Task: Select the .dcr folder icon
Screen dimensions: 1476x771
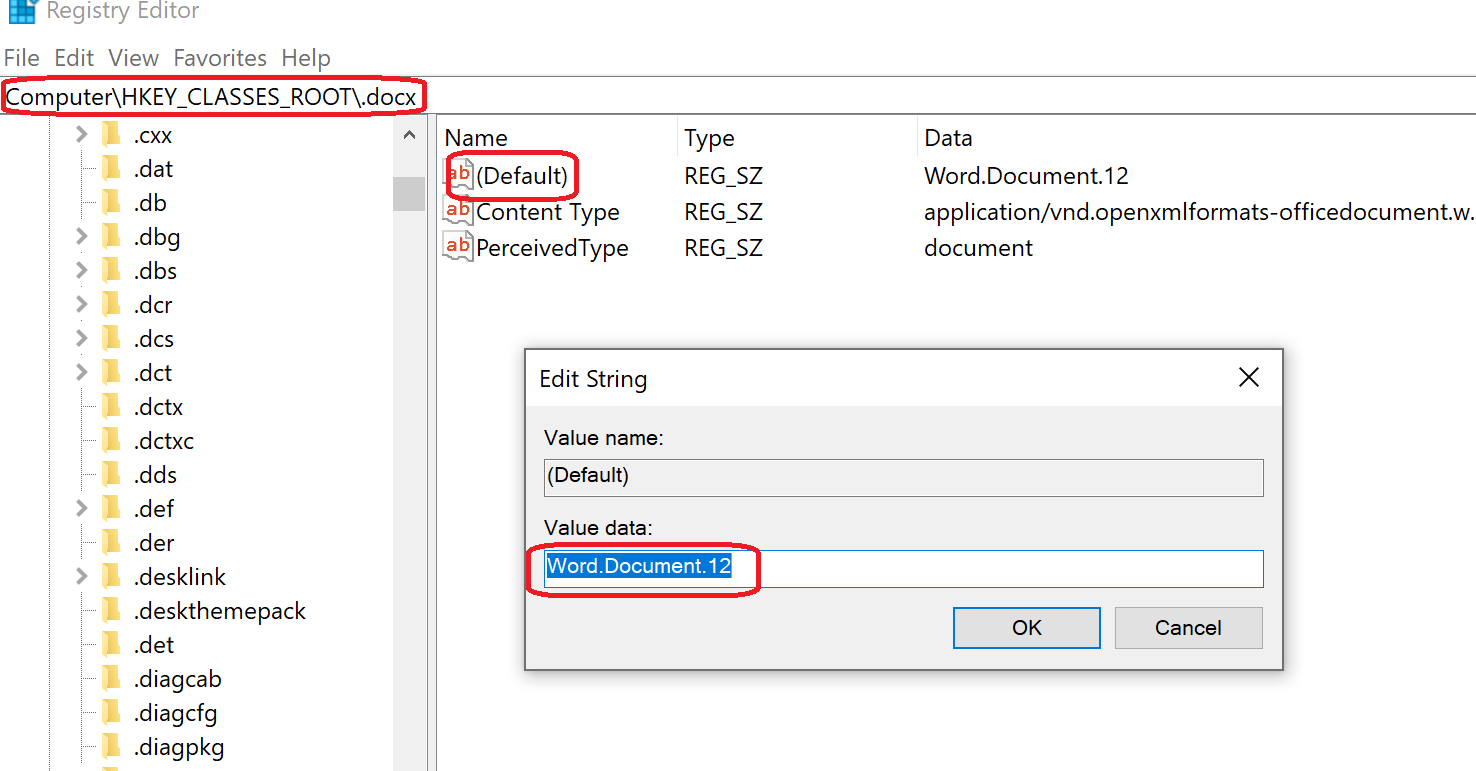Action: [x=111, y=305]
